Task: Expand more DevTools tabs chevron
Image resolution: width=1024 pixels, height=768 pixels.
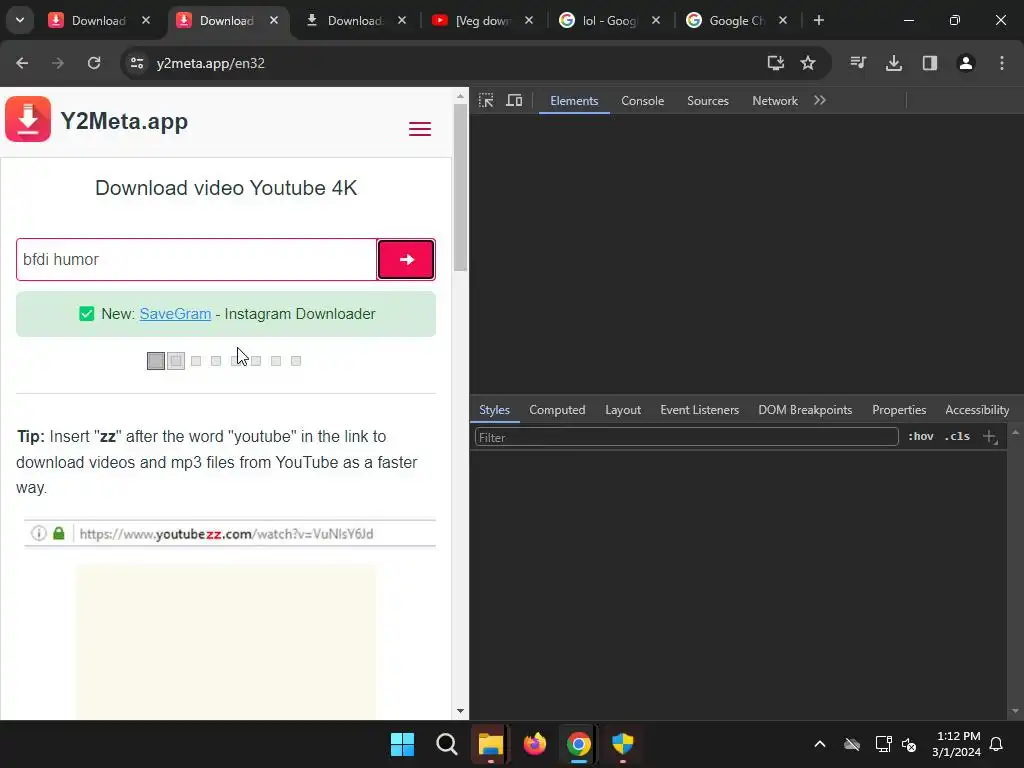Action: [820, 101]
